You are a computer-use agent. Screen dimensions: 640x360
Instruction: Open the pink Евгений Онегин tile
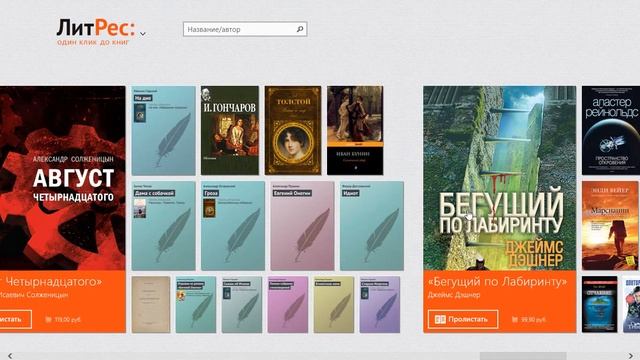point(302,226)
